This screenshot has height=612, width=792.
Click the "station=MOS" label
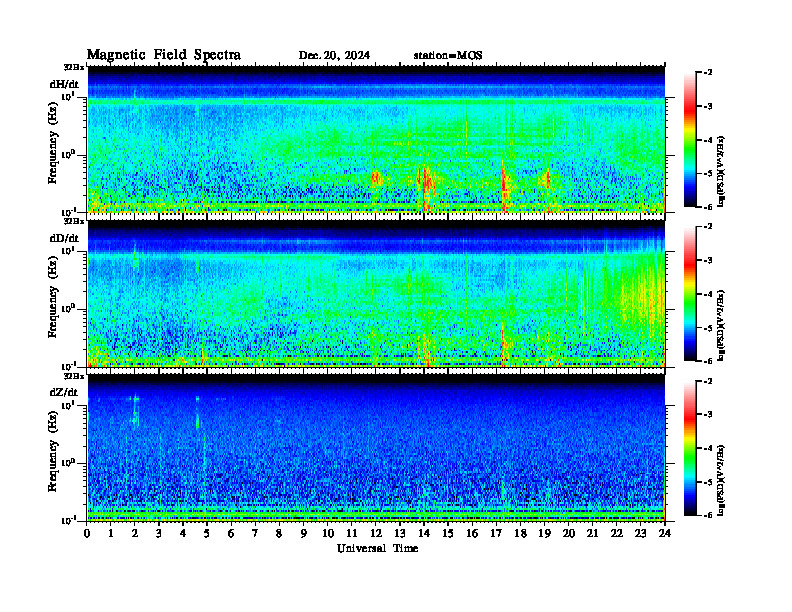pyautogui.click(x=448, y=55)
